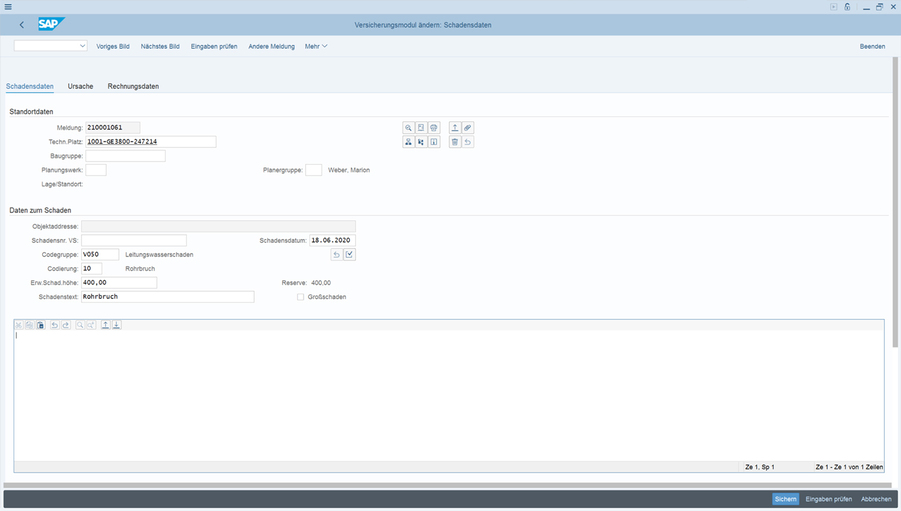Click the paperclip attachment icon
This screenshot has height=511, width=901.
click(x=467, y=128)
